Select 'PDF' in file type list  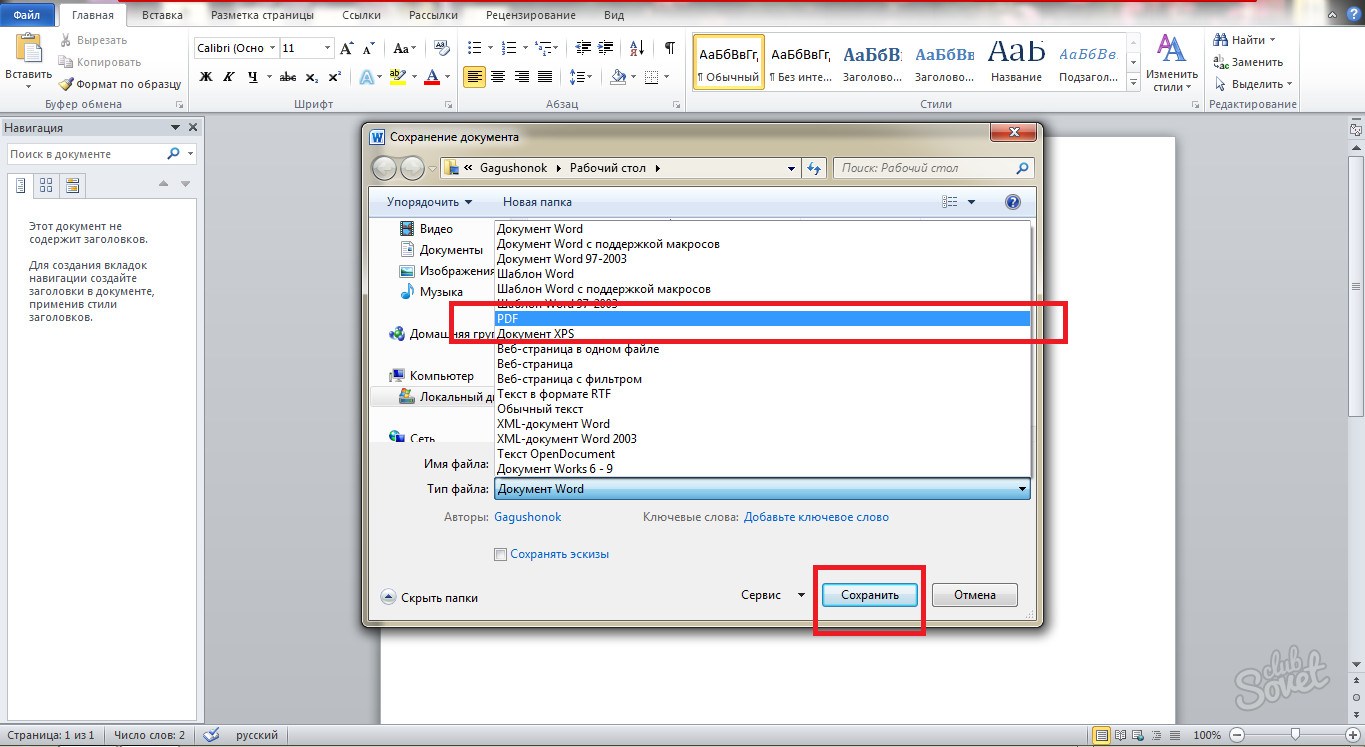(762, 318)
